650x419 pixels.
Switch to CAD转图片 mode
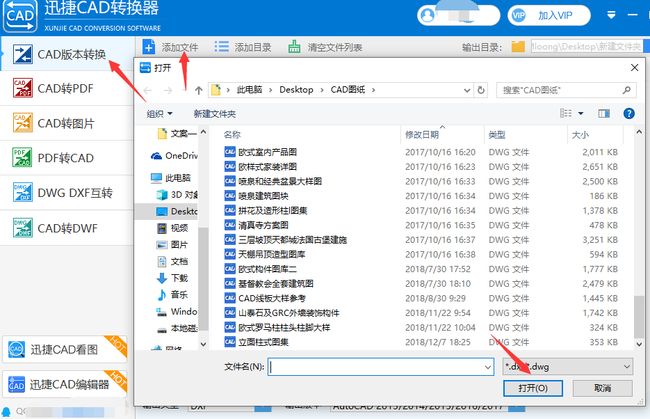coord(66,123)
